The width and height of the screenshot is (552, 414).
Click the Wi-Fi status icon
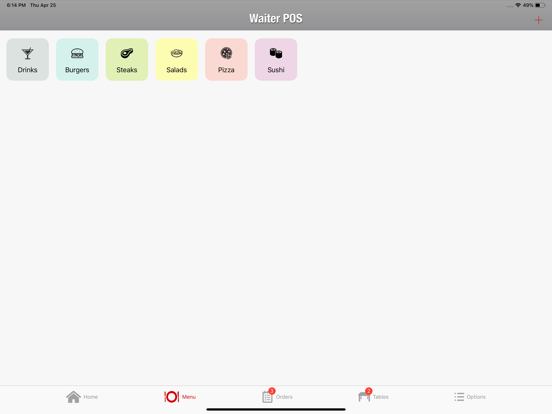[518, 5]
